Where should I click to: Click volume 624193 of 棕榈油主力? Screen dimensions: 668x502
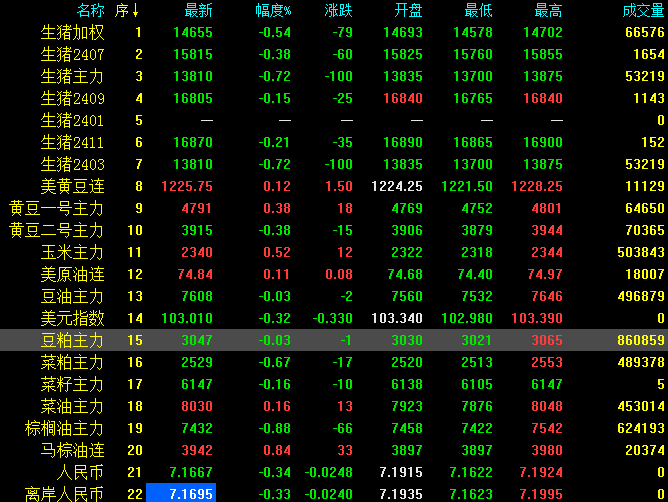click(641, 428)
